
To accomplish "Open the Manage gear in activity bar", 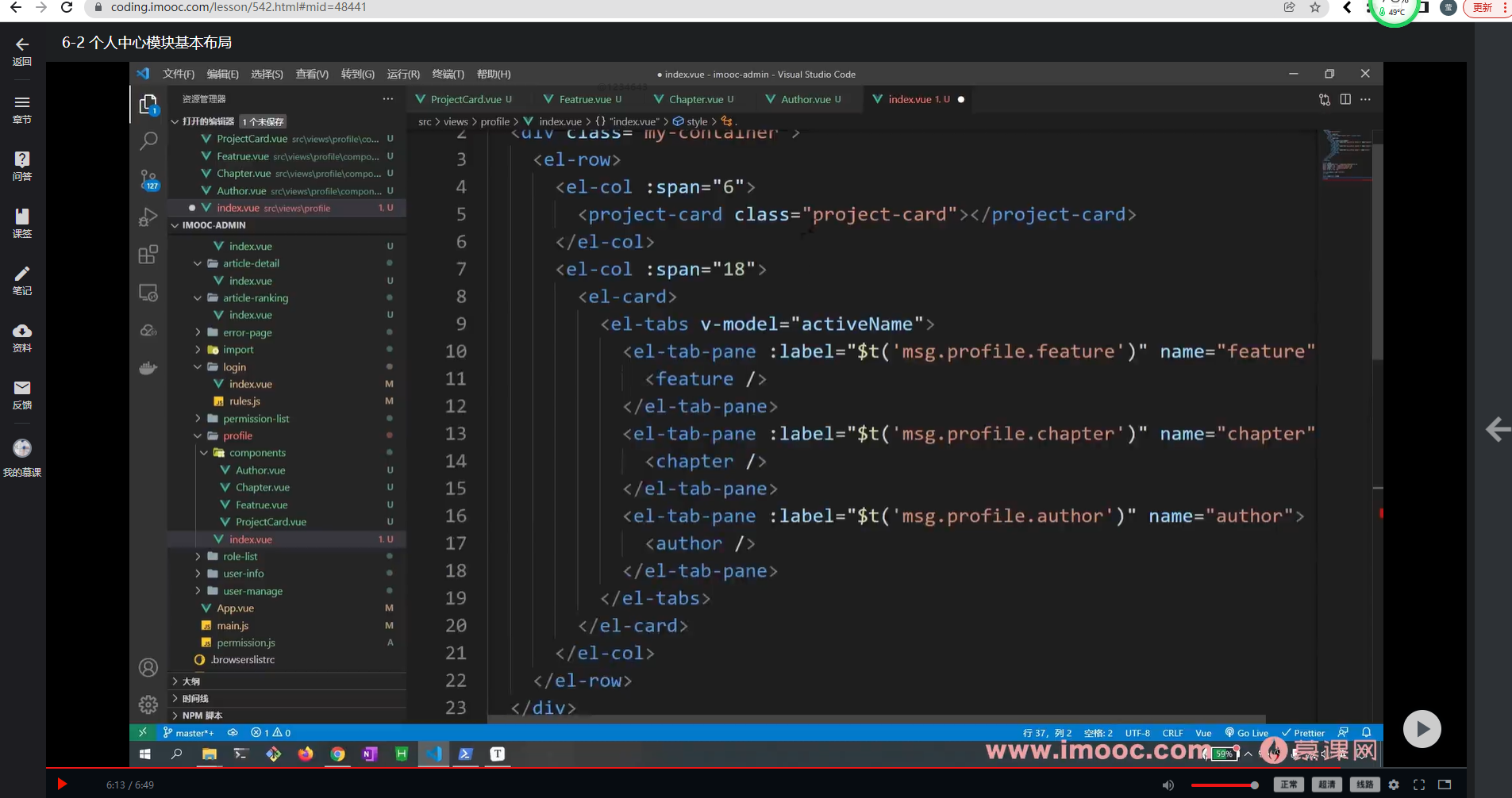I will tap(148, 704).
